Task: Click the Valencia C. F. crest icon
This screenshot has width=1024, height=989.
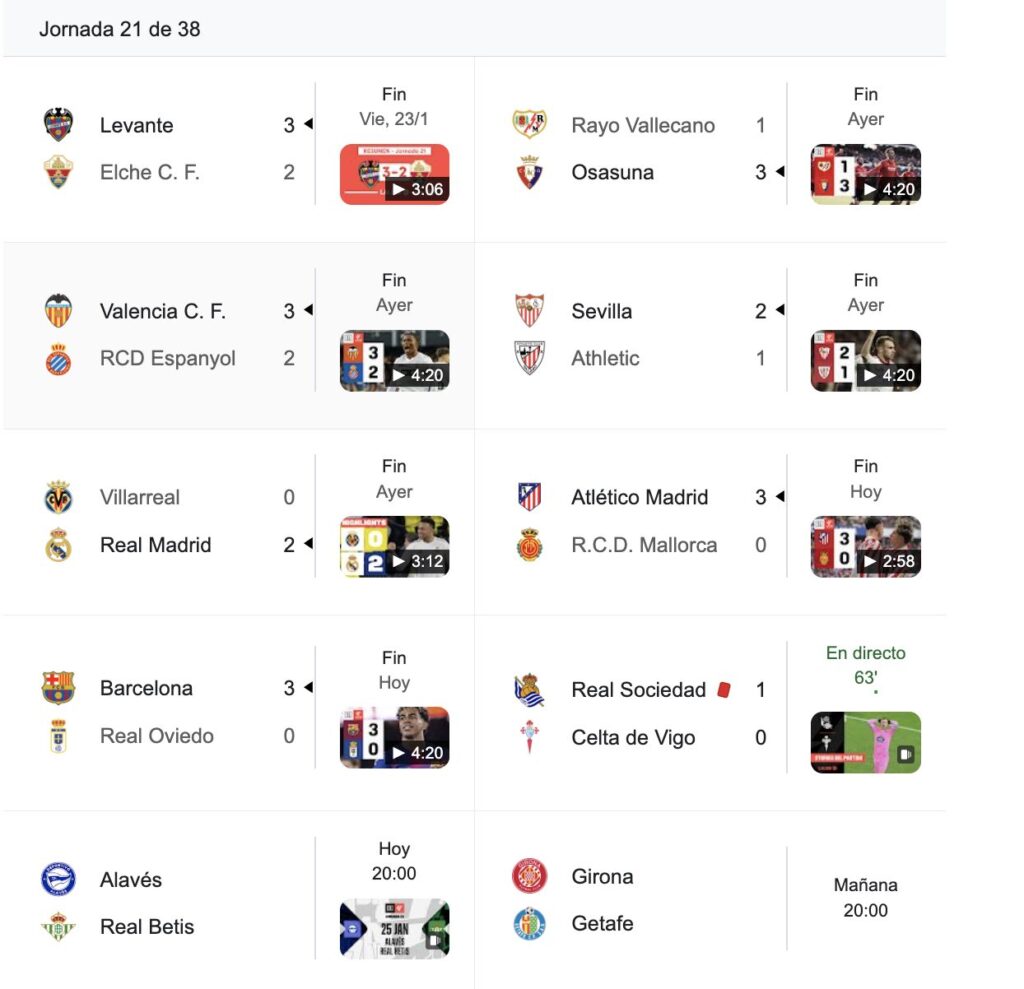Action: [x=59, y=311]
